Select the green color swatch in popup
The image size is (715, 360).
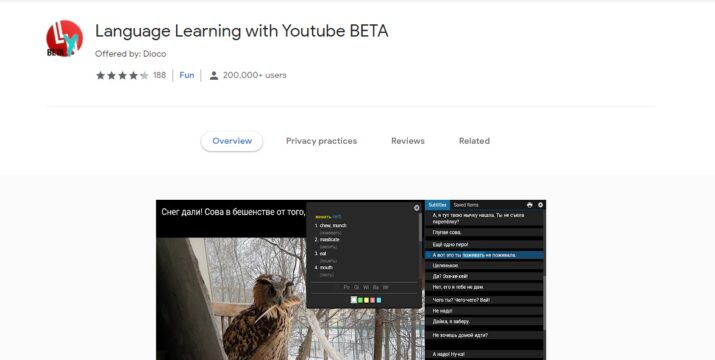tap(360, 300)
